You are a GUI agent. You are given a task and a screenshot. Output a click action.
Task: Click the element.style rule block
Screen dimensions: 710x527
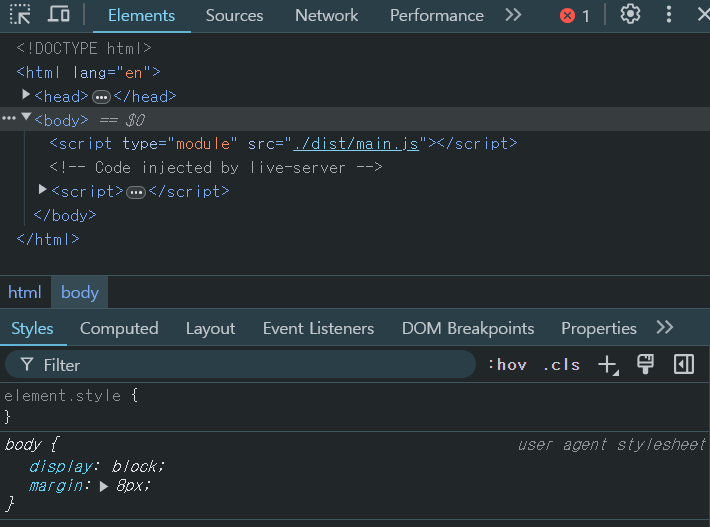(x=355, y=406)
